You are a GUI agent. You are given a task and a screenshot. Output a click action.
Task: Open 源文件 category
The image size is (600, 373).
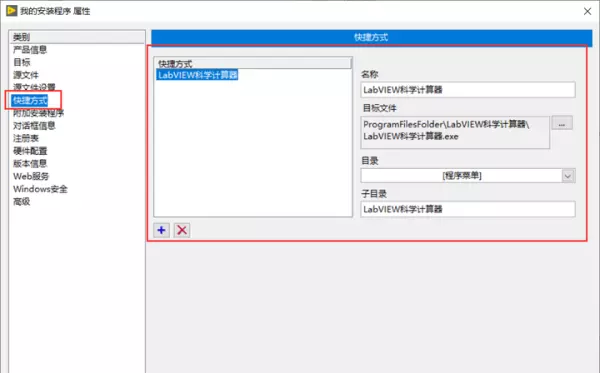point(26,75)
